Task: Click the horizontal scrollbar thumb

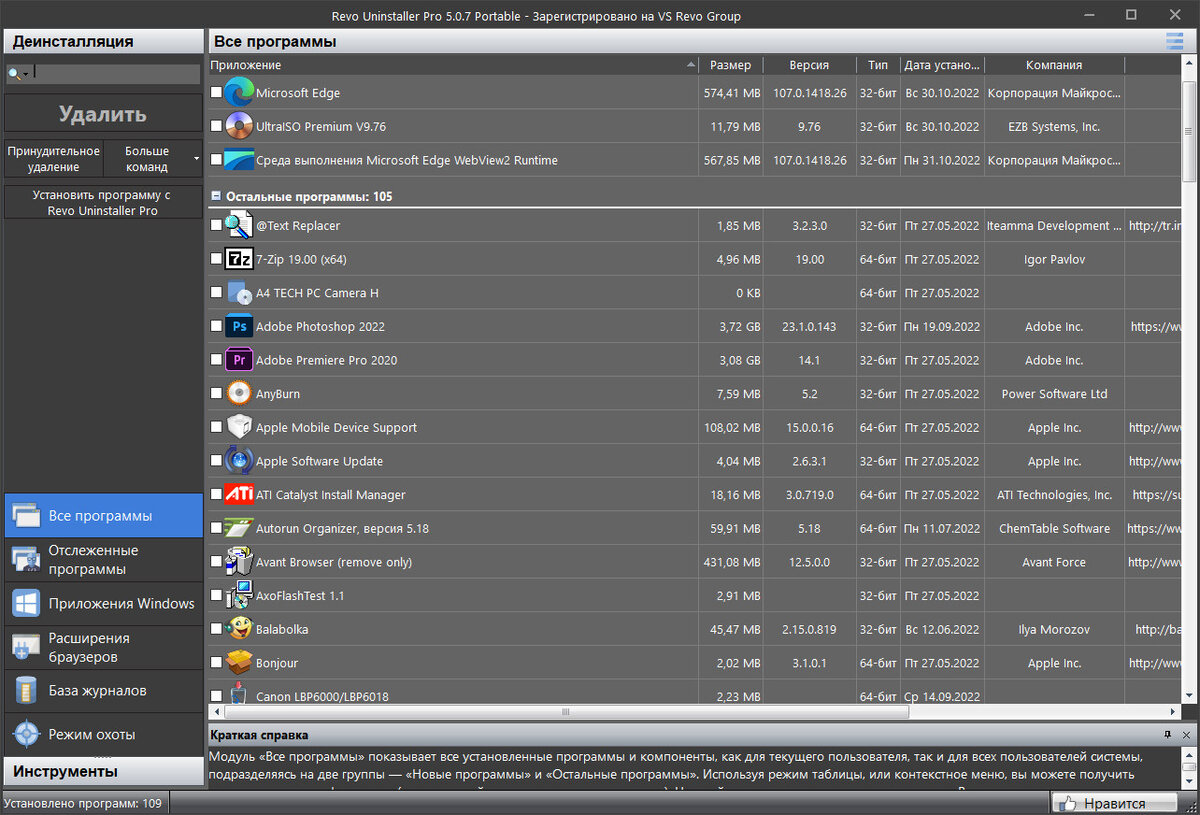Action: pos(566,712)
